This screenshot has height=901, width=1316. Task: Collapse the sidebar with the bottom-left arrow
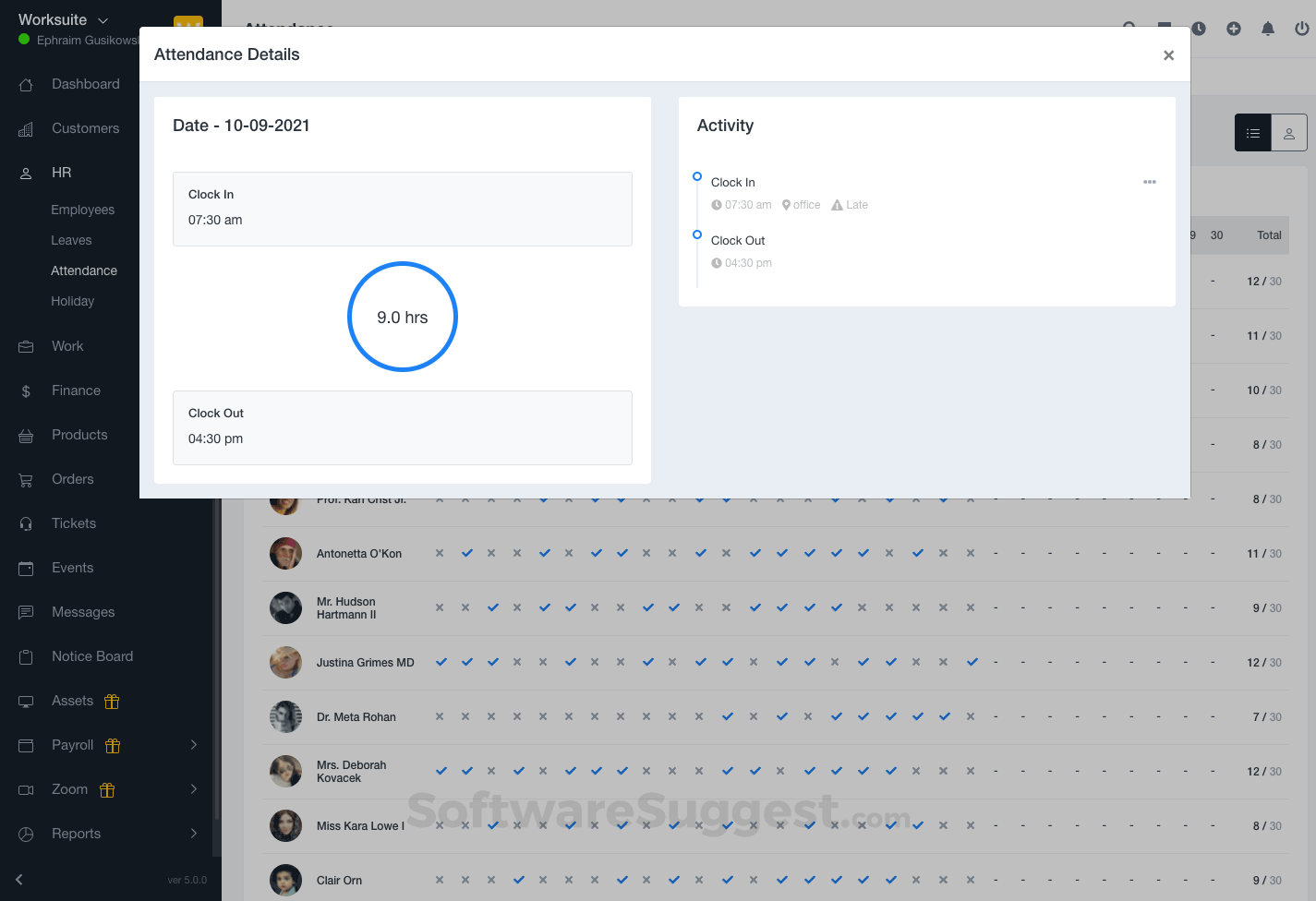point(18,880)
